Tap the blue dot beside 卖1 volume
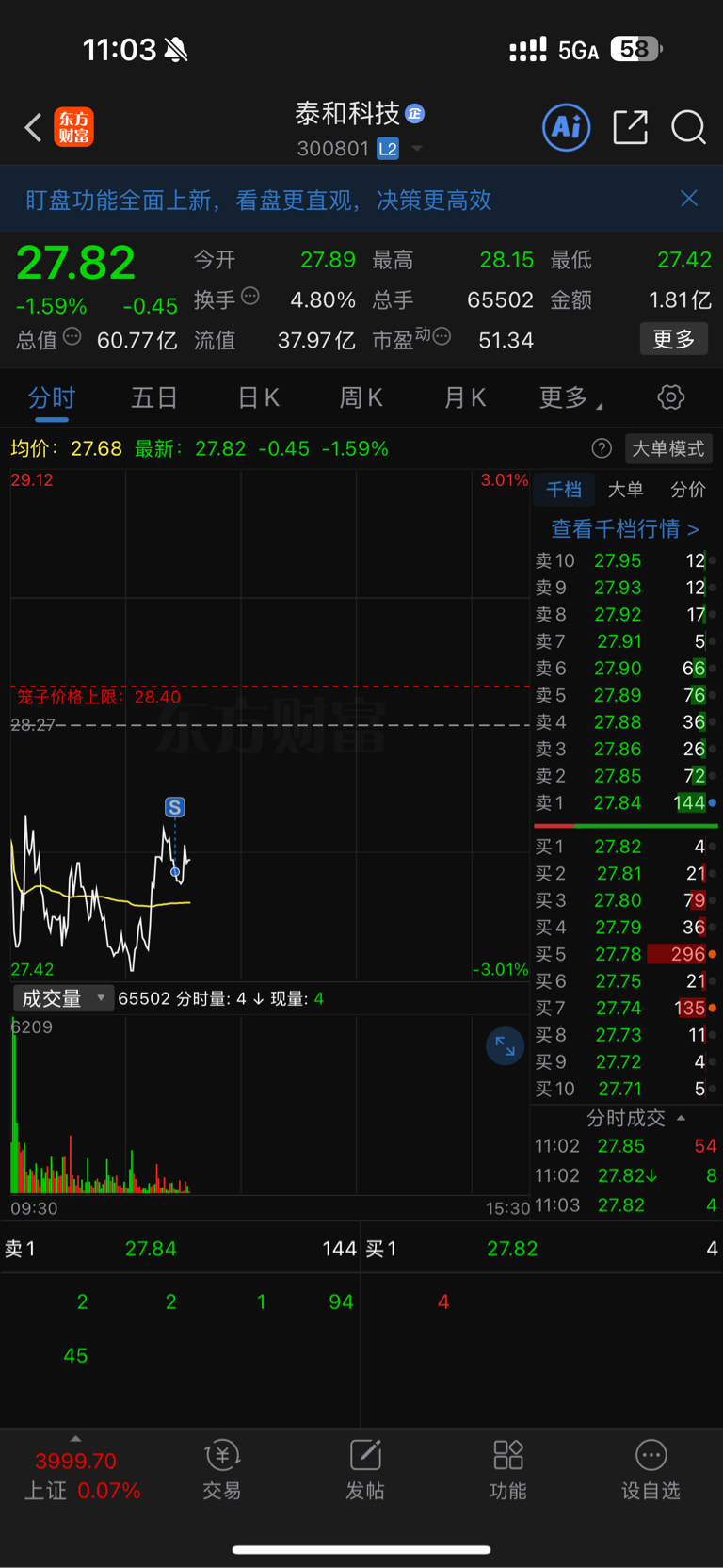723x1568 pixels. click(713, 802)
